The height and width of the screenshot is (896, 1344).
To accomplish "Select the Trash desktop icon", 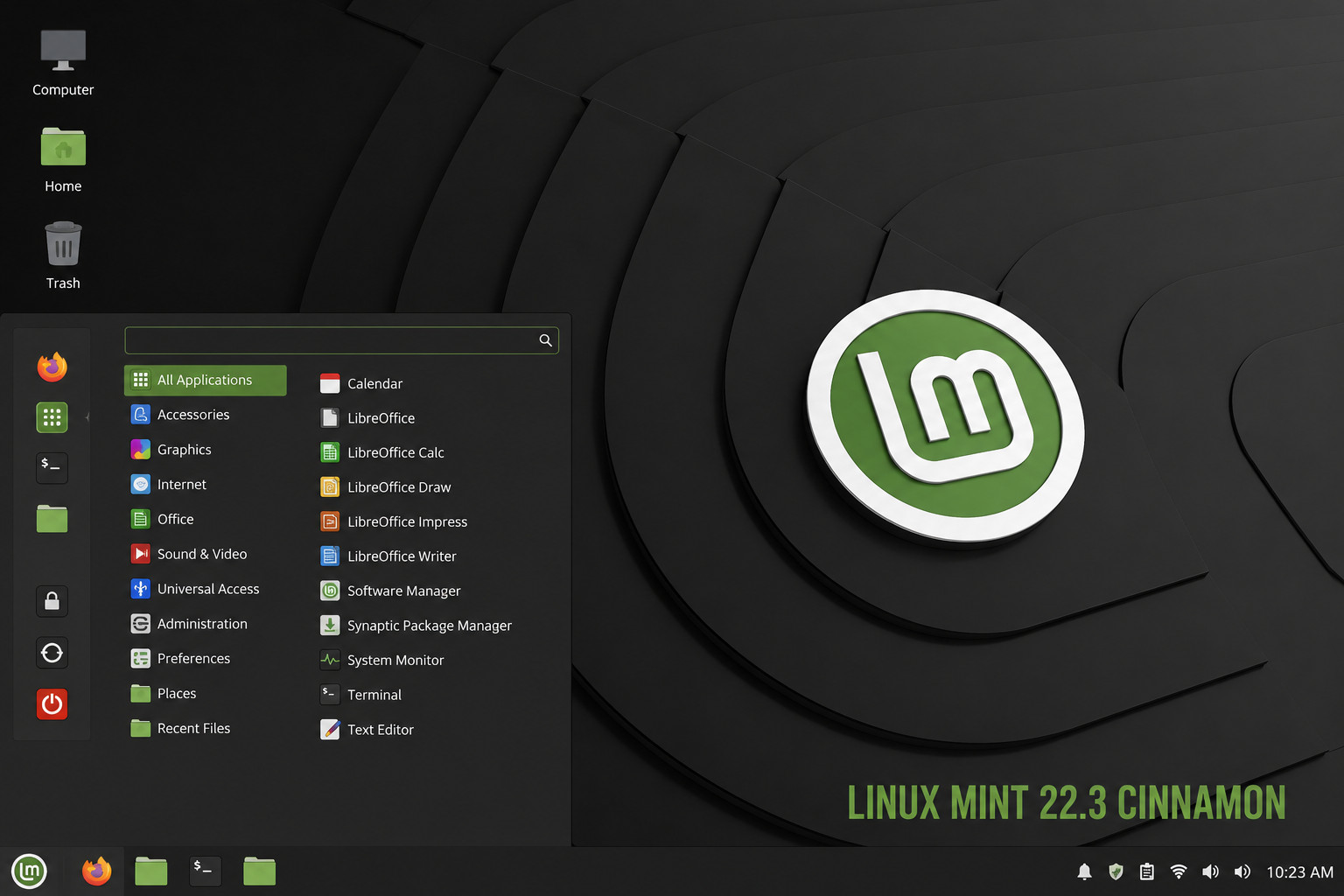I will pyautogui.click(x=63, y=256).
